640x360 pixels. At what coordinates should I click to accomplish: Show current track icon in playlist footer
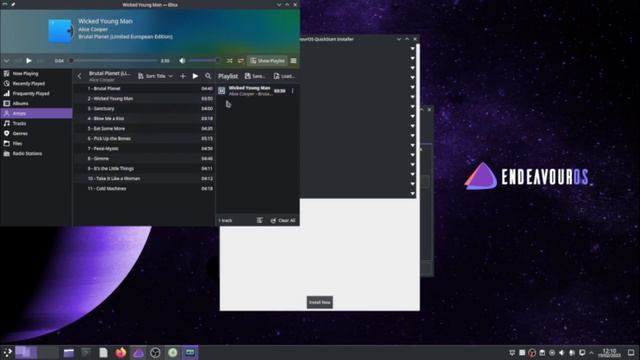[260, 220]
